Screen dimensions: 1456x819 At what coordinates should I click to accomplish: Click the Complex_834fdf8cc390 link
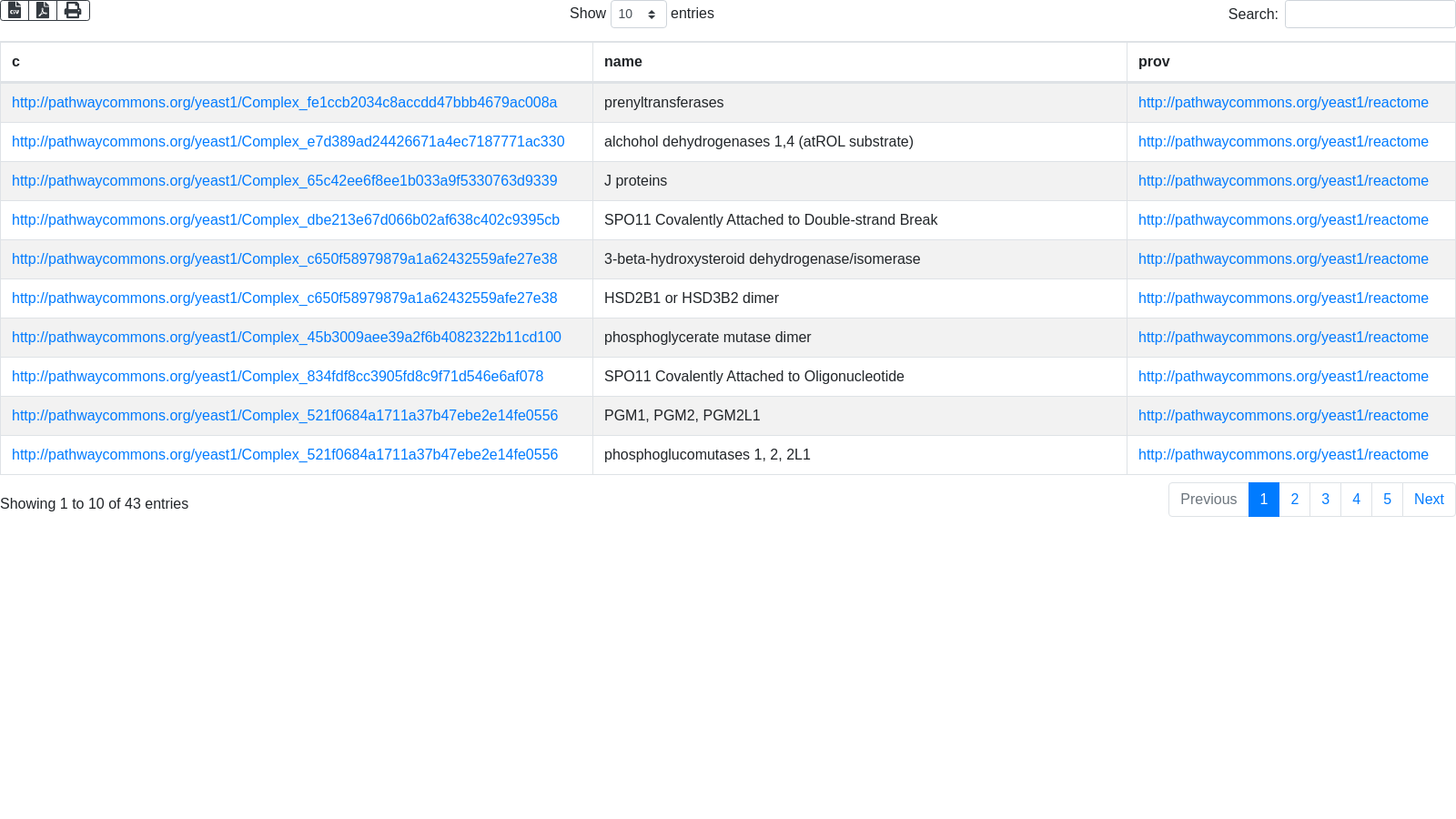point(278,377)
